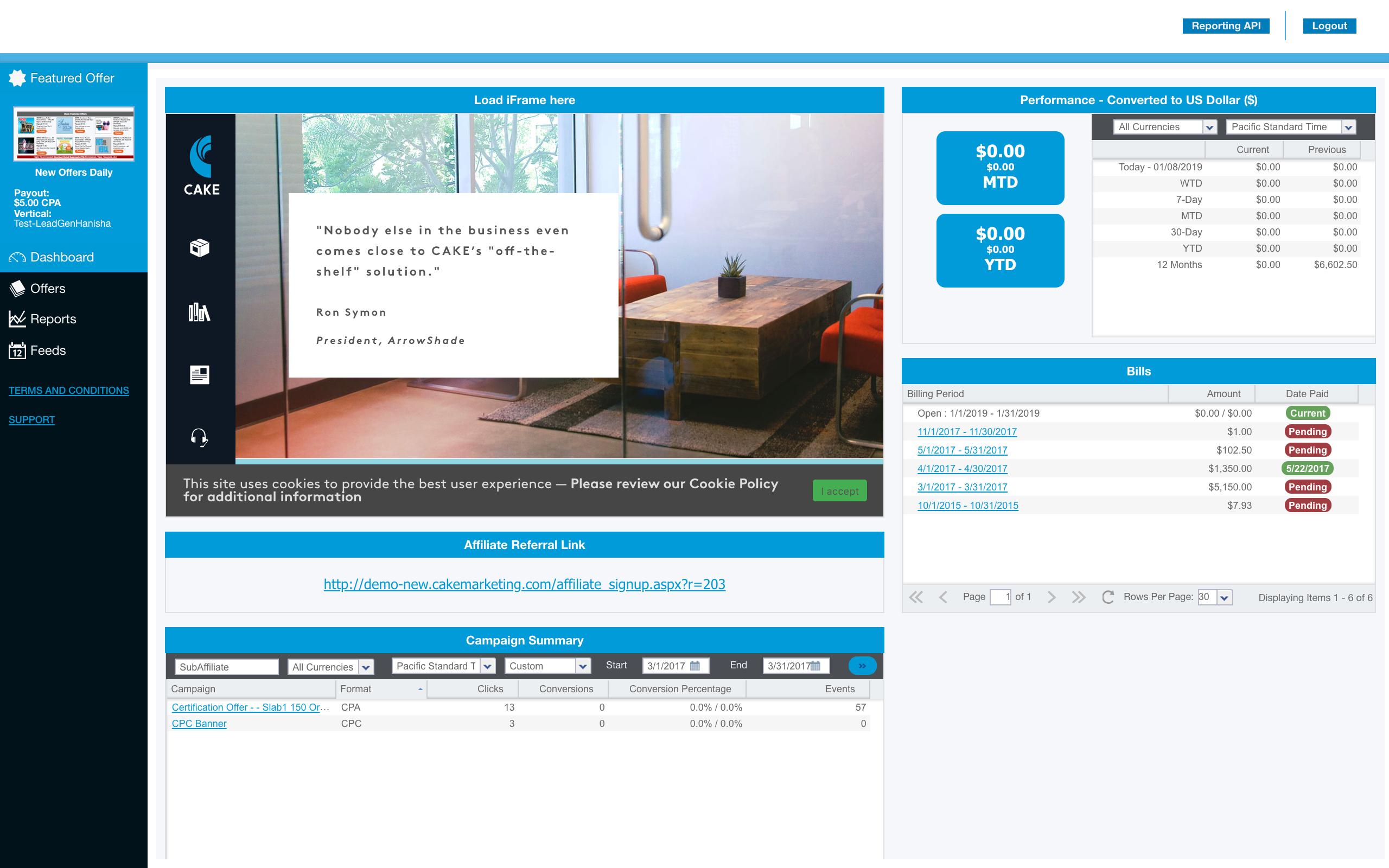Click the SubAffiliate input field
1389x868 pixels.
[226, 667]
